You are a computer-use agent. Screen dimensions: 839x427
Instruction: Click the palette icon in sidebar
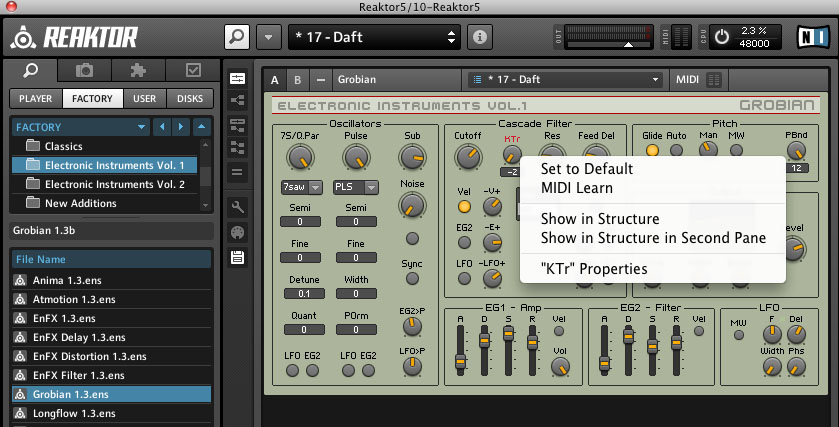point(238,232)
